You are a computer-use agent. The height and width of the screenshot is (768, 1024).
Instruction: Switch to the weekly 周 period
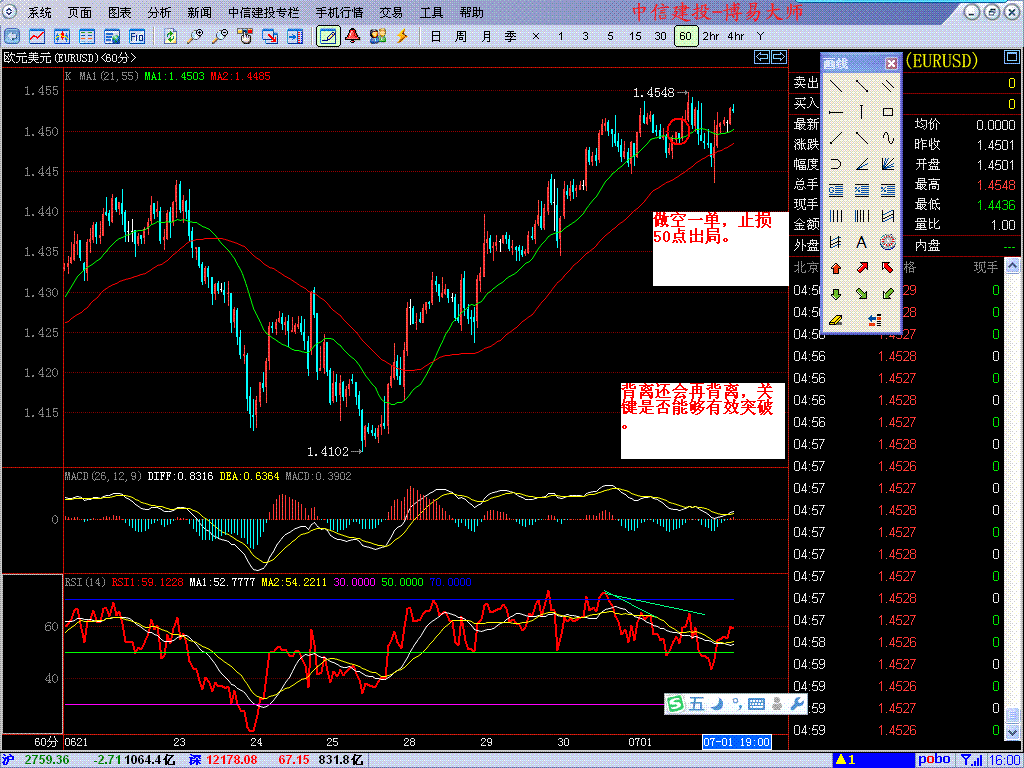point(460,37)
